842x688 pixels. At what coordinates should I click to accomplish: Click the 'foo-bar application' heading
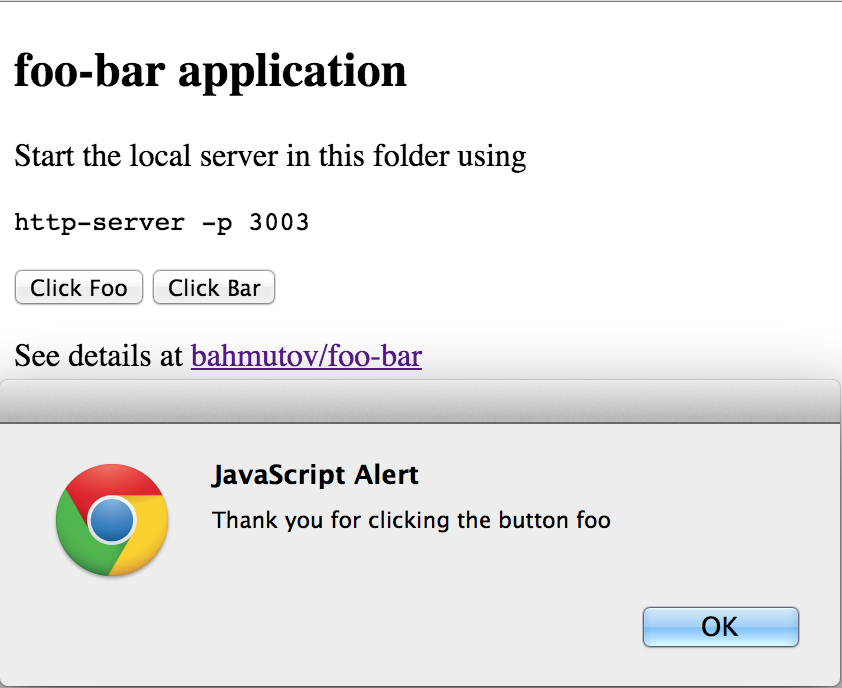pyautogui.click(x=210, y=73)
